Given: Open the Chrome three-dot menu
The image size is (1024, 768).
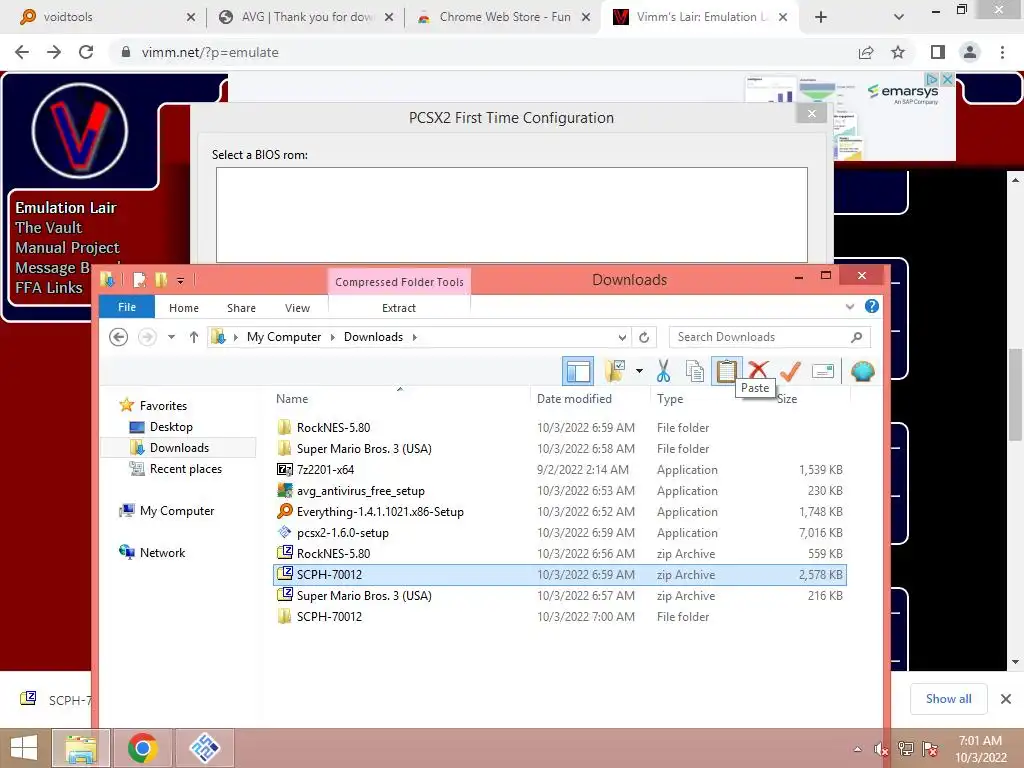Looking at the screenshot, I should point(1002,52).
